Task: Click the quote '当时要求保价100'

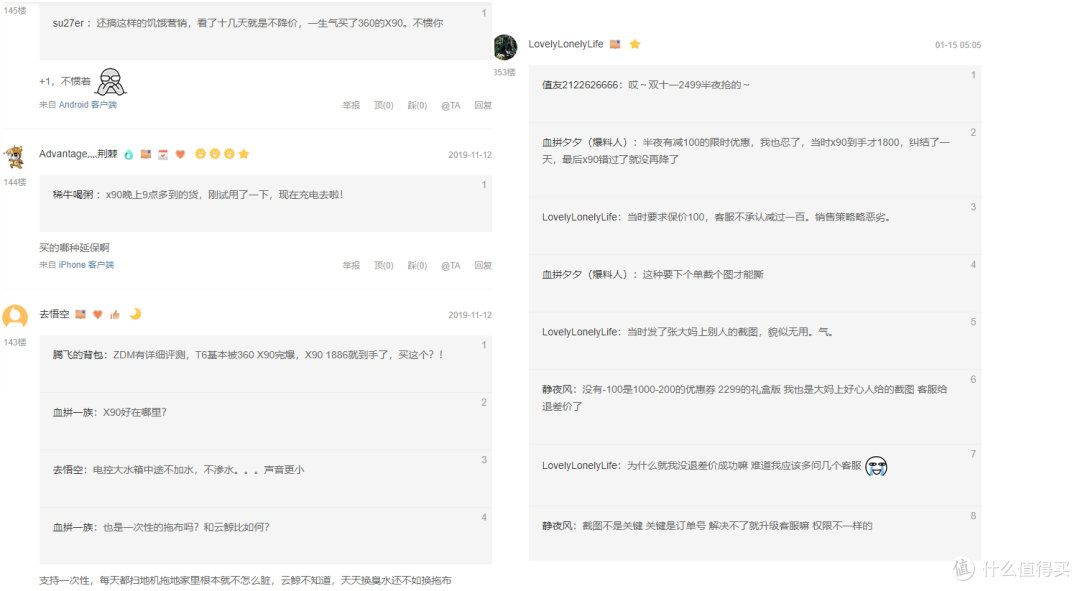Action: (x=716, y=217)
